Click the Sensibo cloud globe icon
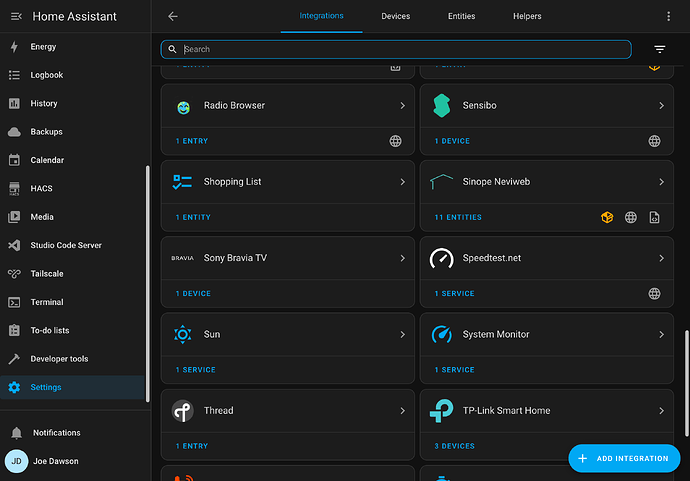Screen dimensions: 690x481 pyautogui.click(x=654, y=141)
